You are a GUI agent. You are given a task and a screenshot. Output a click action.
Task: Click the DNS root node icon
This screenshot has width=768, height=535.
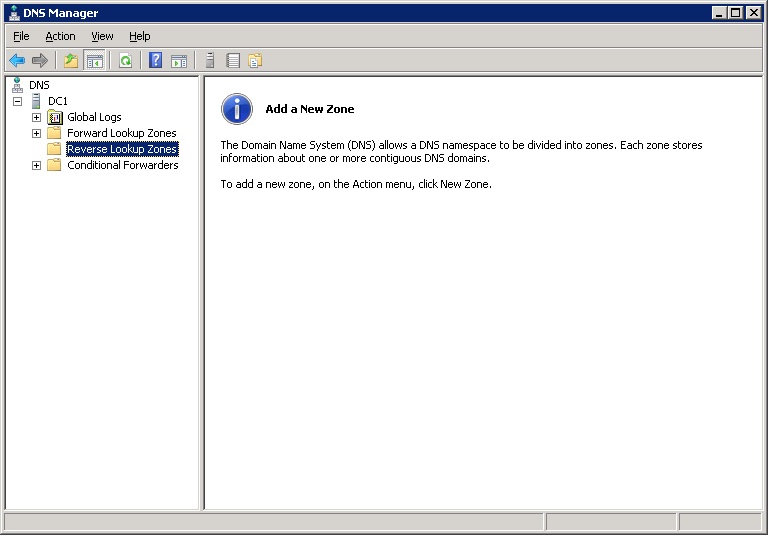click(17, 85)
